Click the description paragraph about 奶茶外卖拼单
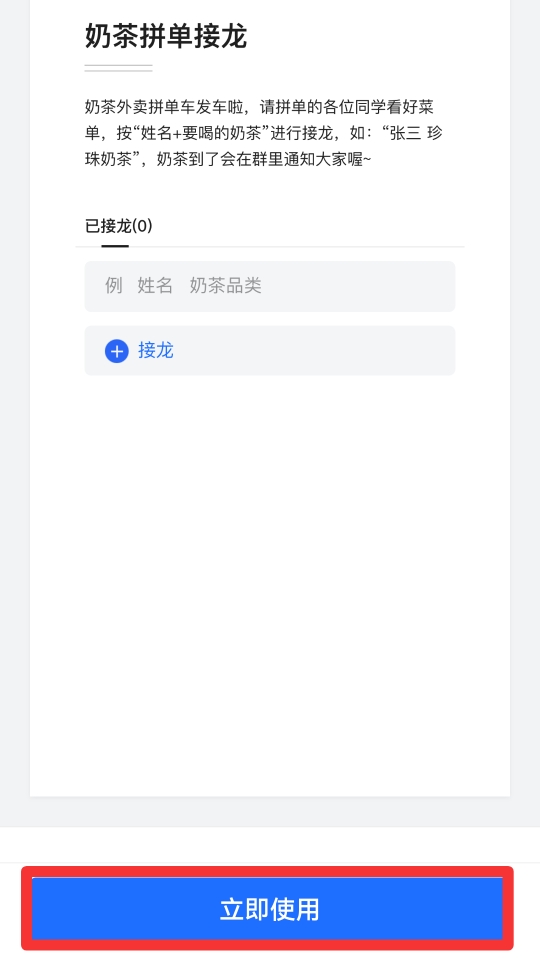Image resolution: width=540 pixels, height=958 pixels. [x=263, y=133]
